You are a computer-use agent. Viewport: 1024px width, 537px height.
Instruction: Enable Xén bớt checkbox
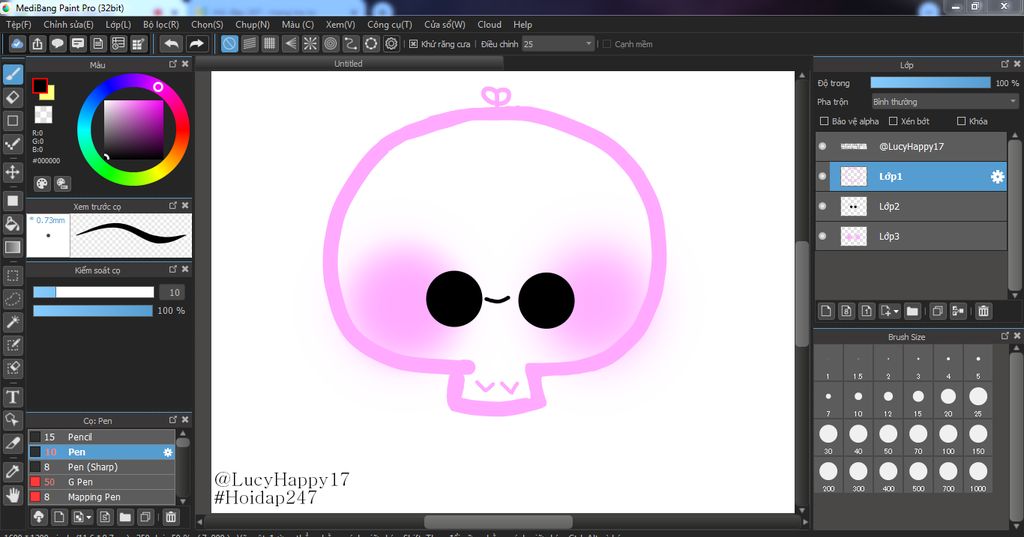(893, 121)
